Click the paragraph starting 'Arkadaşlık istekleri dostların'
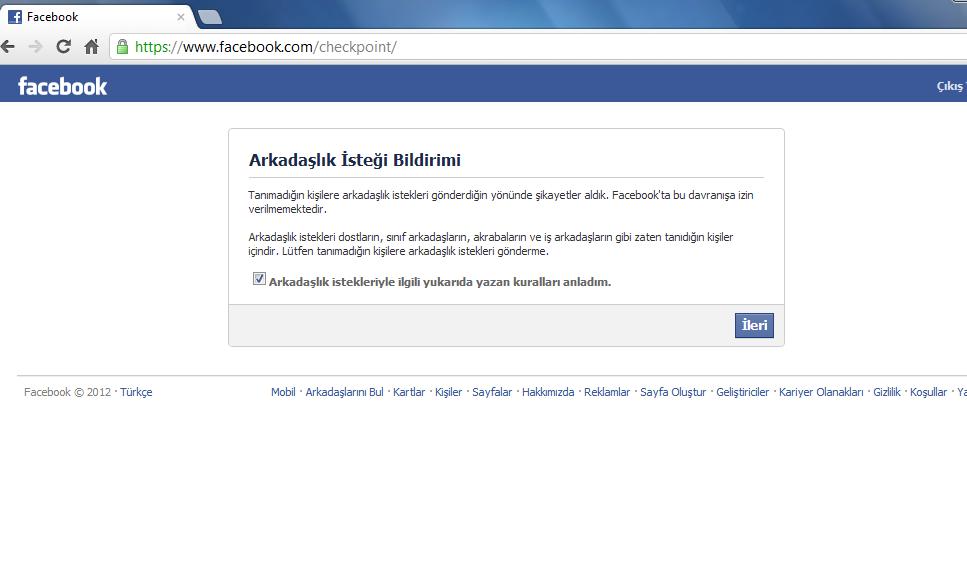The height and width of the screenshot is (570, 967). (x=491, y=244)
